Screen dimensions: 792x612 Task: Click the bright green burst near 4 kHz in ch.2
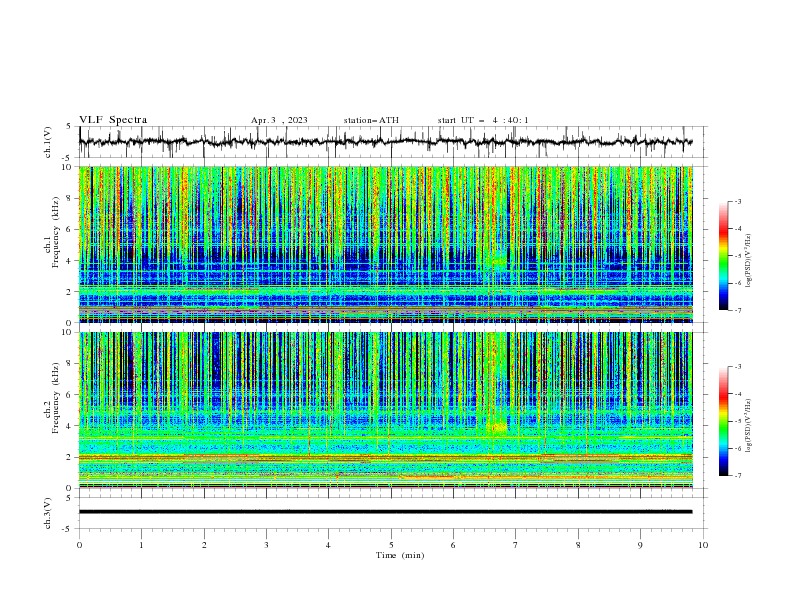pos(499,428)
